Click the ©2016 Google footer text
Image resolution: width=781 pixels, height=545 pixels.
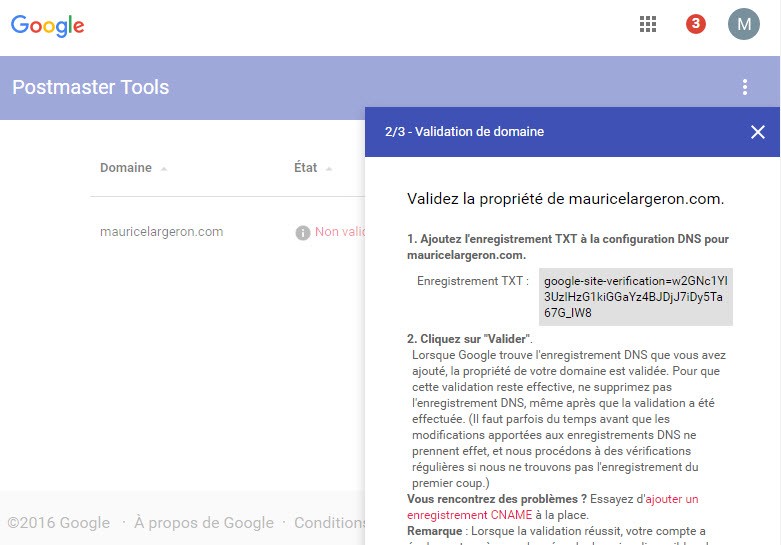pos(59,523)
